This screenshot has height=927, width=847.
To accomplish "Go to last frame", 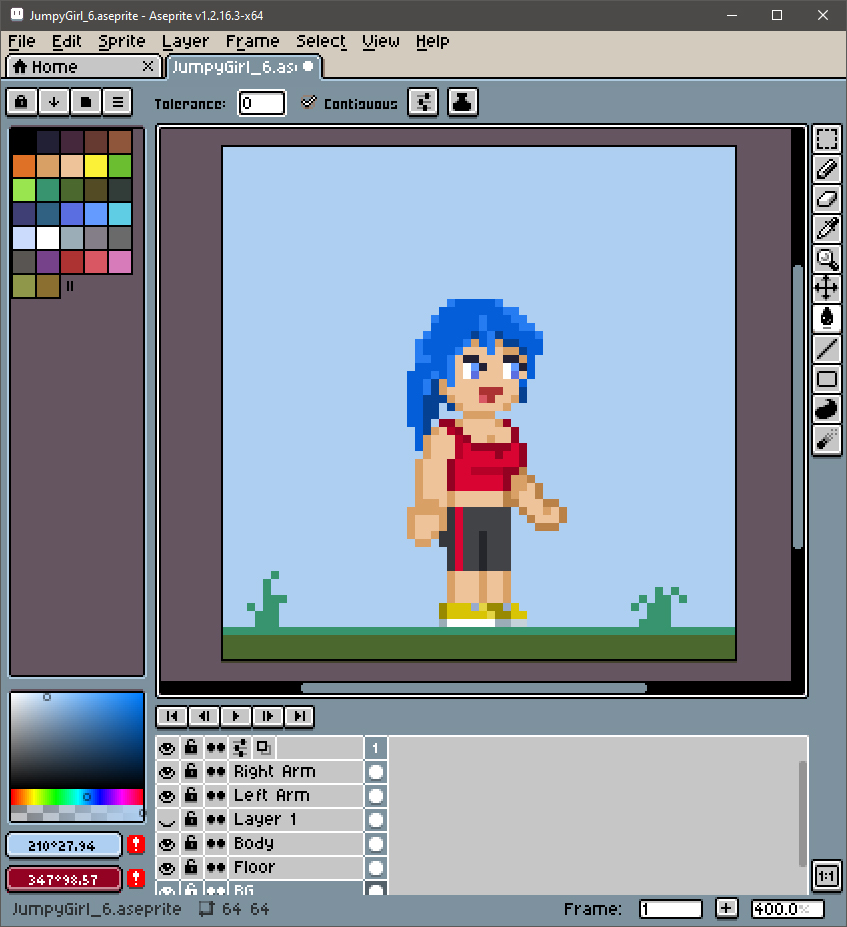I will point(300,716).
